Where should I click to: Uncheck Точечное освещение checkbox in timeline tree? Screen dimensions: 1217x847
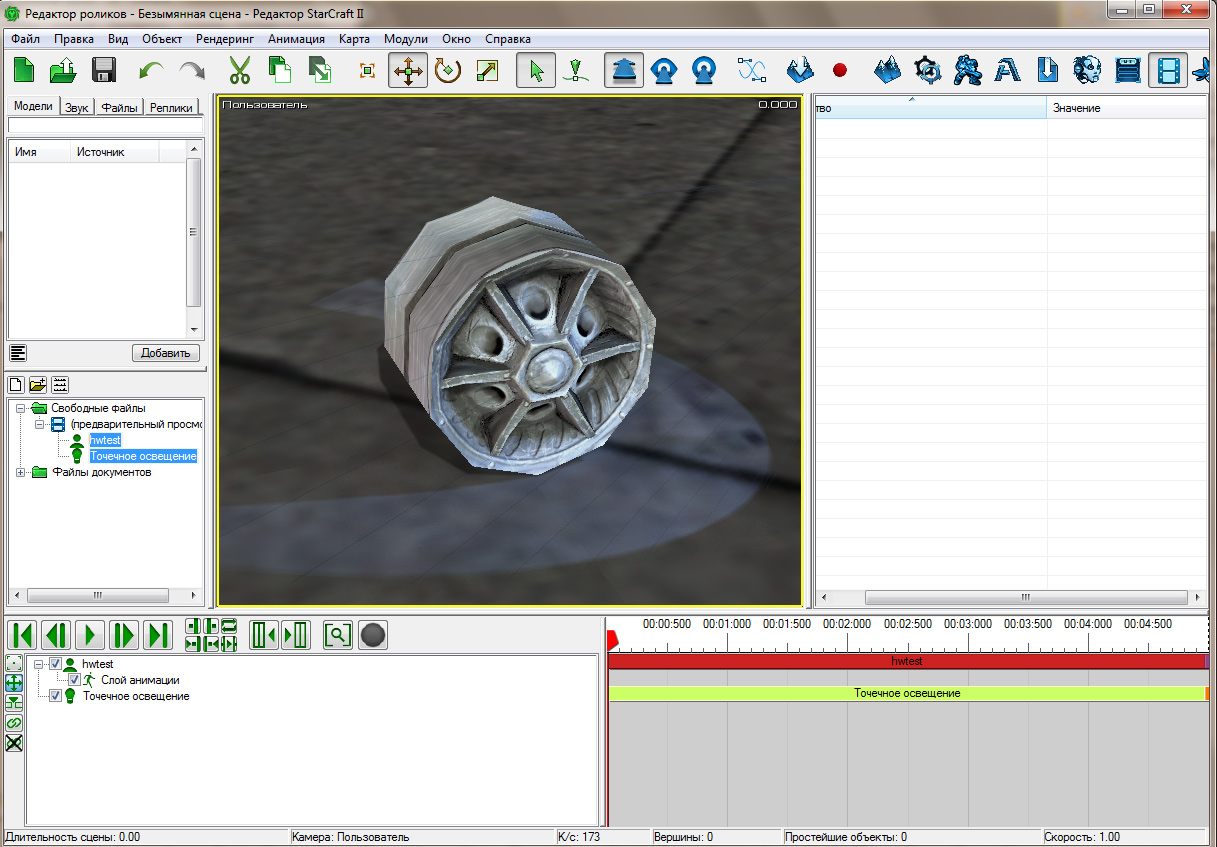(56, 696)
